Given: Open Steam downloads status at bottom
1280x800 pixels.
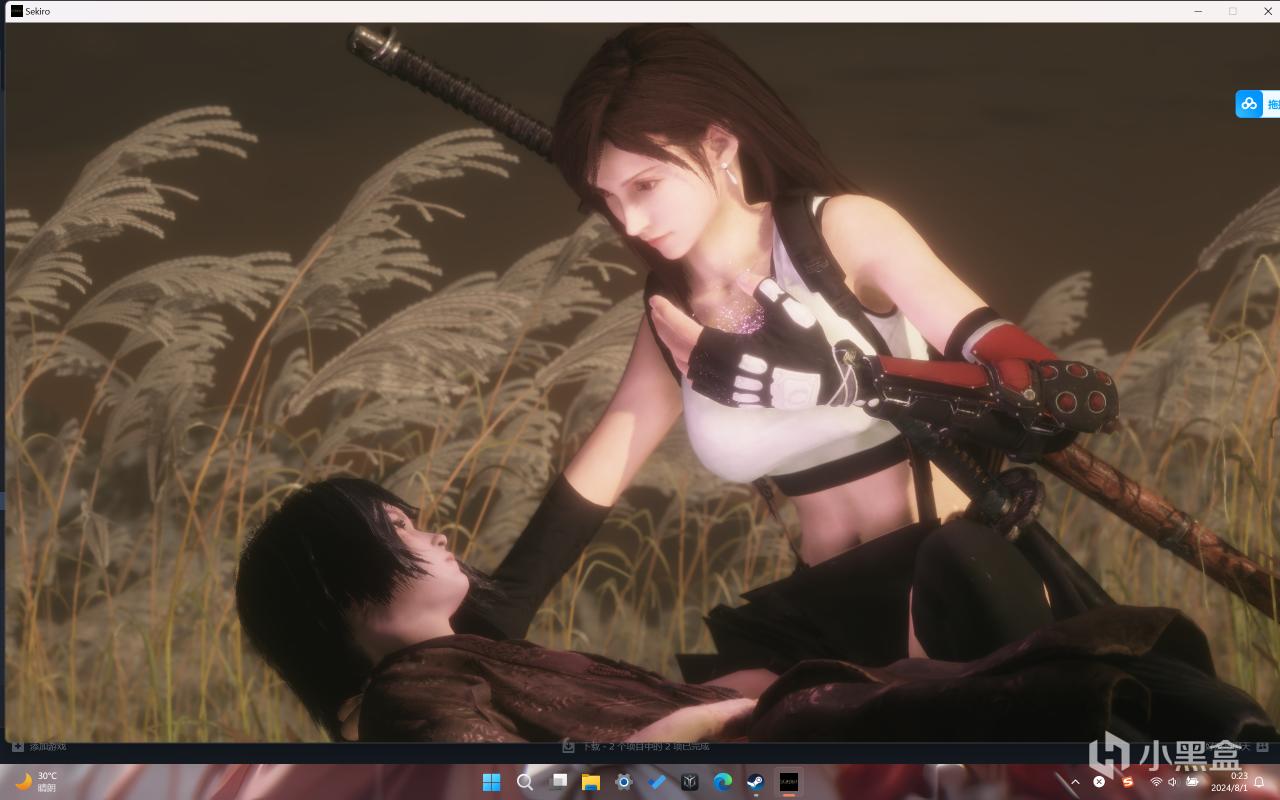Looking at the screenshot, I should coord(636,746).
